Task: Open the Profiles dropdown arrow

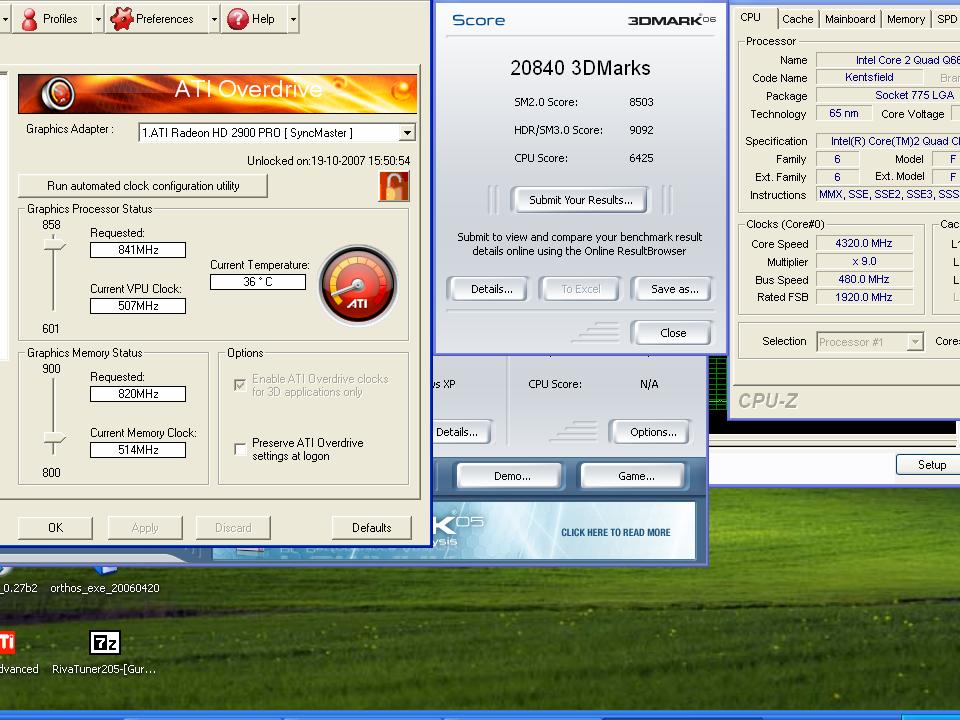Action: tap(98, 19)
